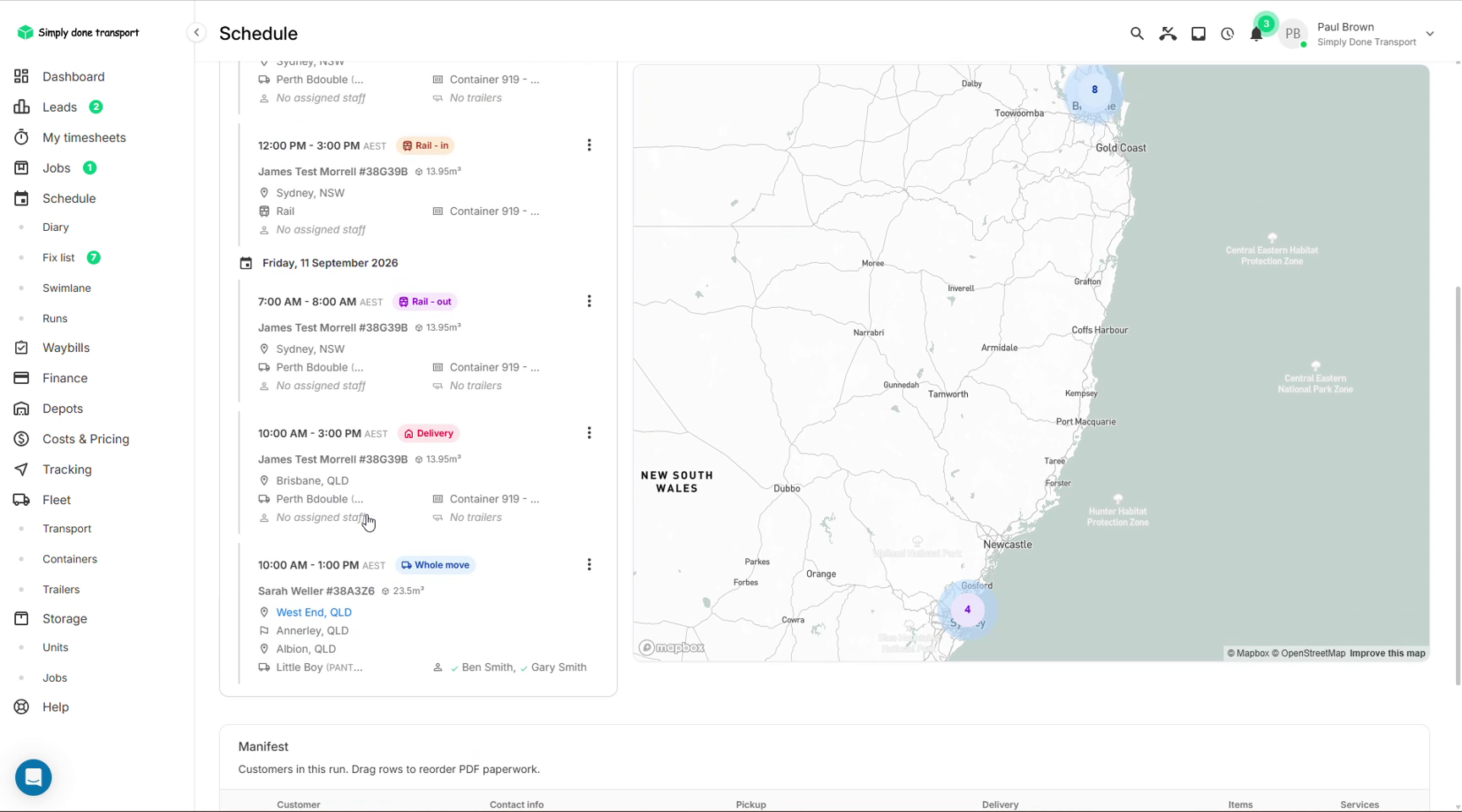Open Transport under Fleet
1462x812 pixels.
67,529
